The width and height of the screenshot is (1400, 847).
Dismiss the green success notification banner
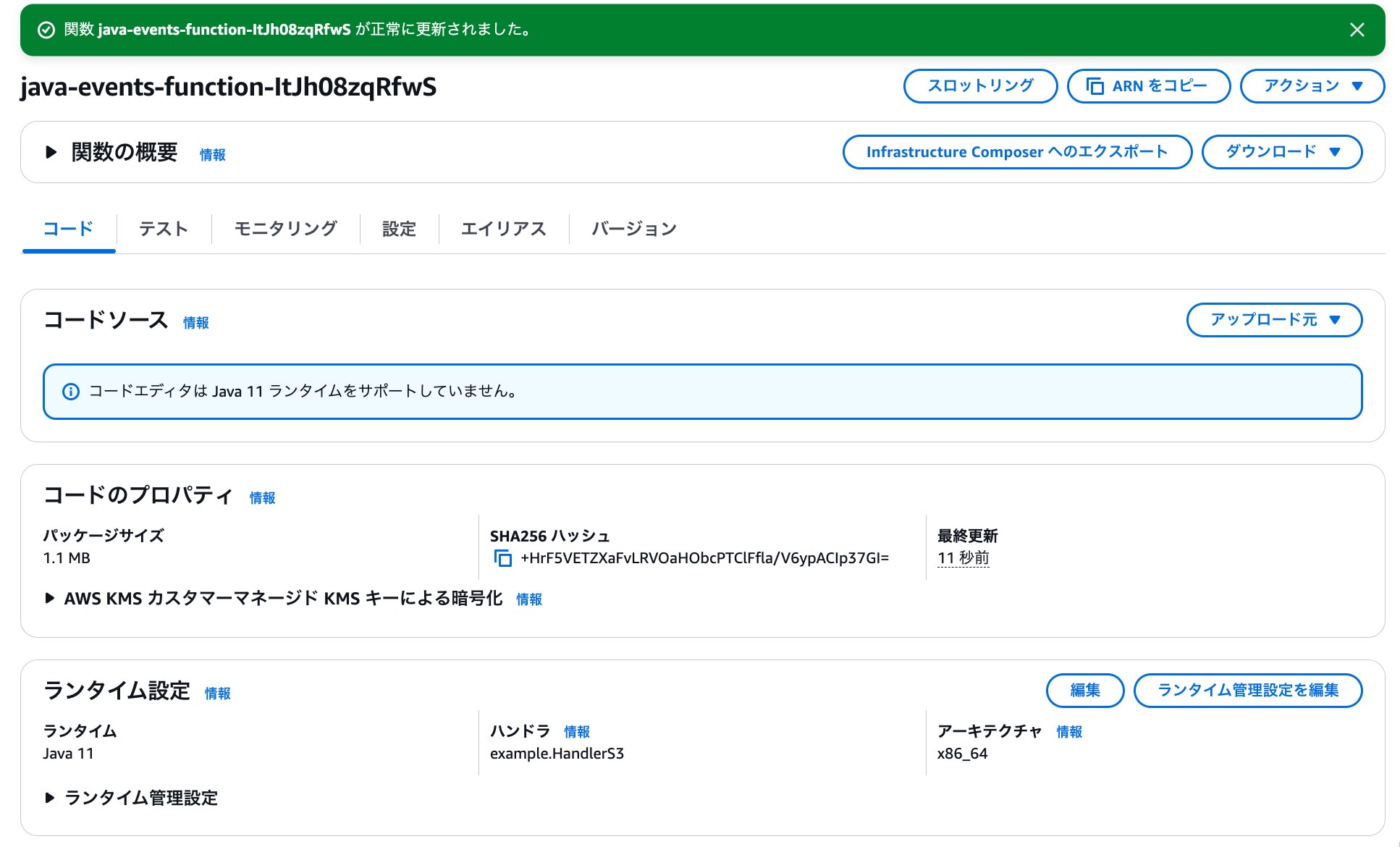1357,30
